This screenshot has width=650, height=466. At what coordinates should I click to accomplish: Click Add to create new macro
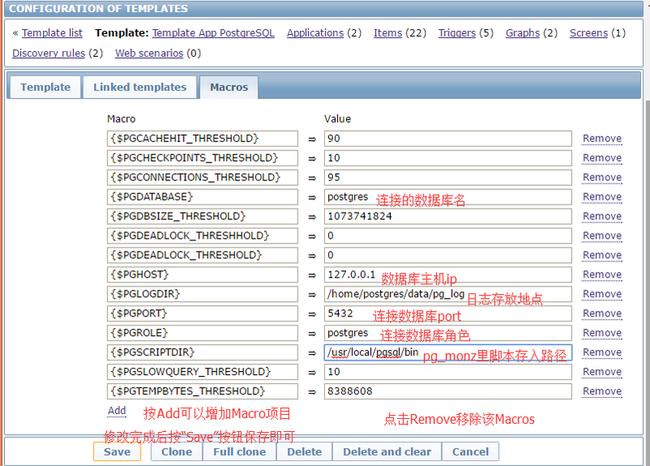pos(117,411)
